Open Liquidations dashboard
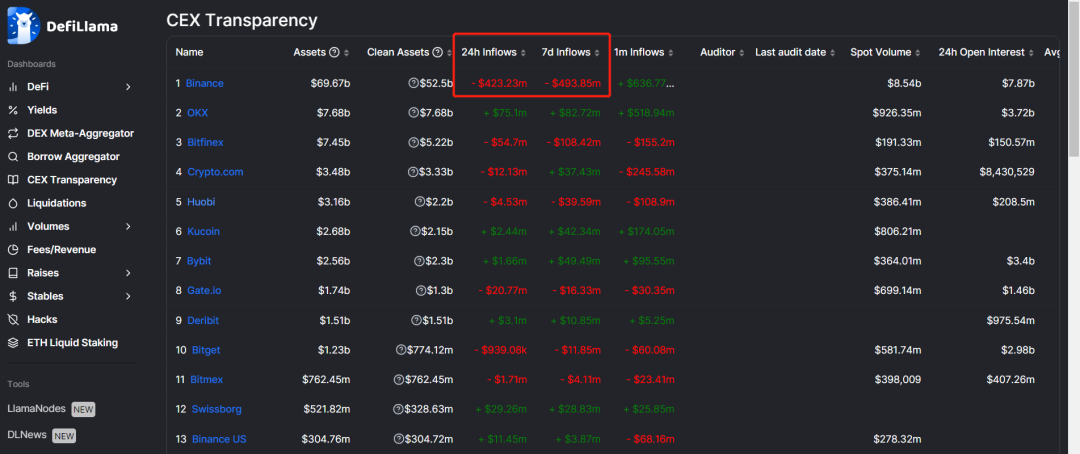The width and height of the screenshot is (1080, 454). coord(56,203)
